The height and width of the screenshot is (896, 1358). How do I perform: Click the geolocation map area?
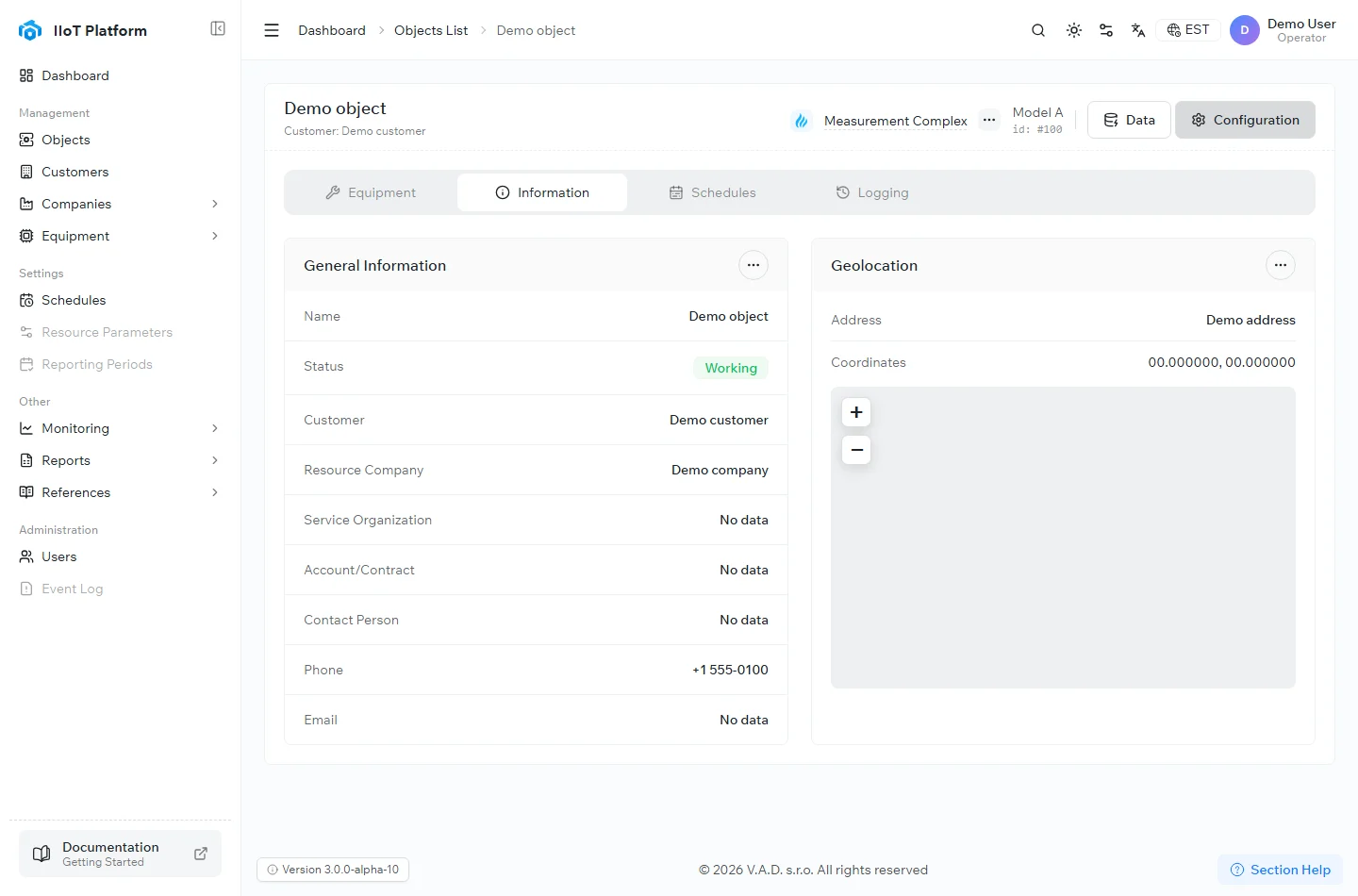point(1063,538)
